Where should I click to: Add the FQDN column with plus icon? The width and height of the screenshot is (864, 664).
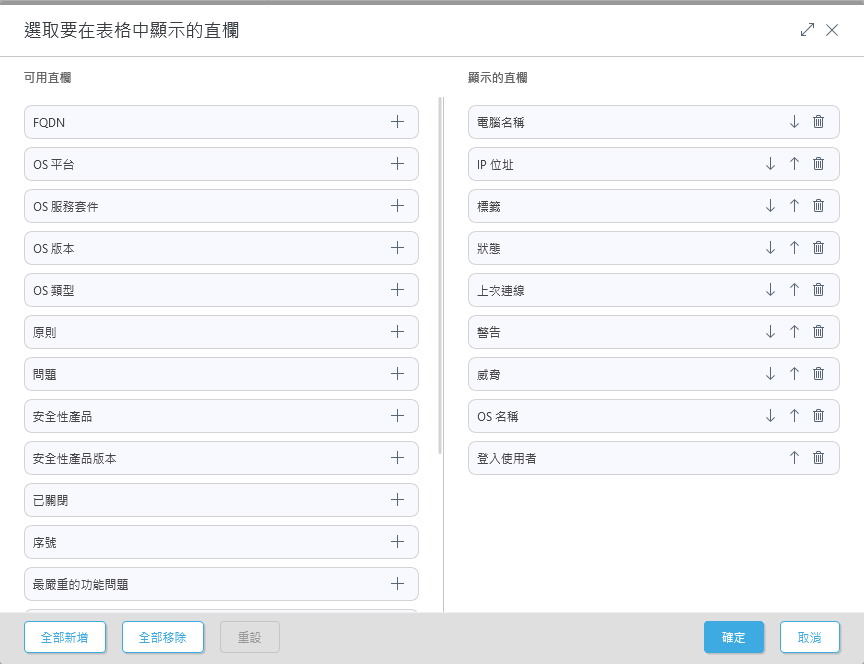(397, 122)
